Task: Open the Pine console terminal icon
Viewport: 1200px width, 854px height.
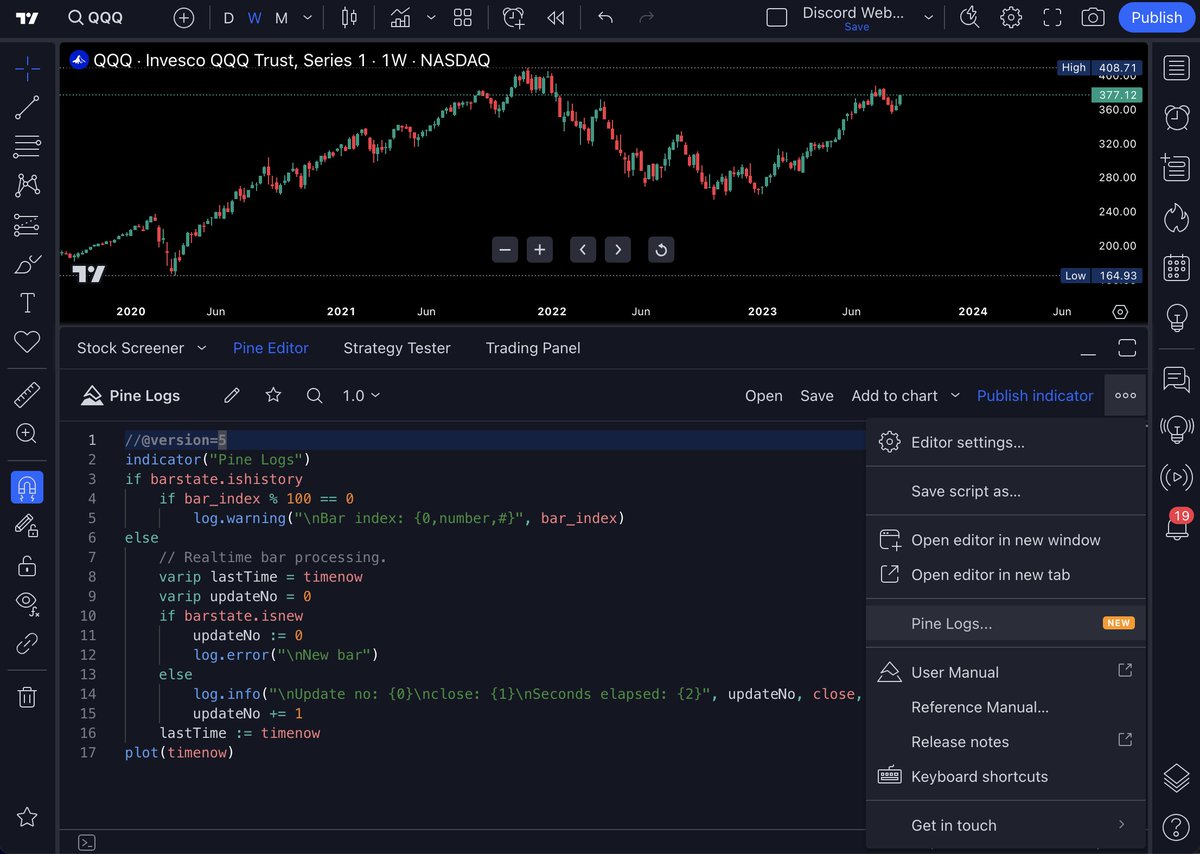Action: [x=87, y=843]
